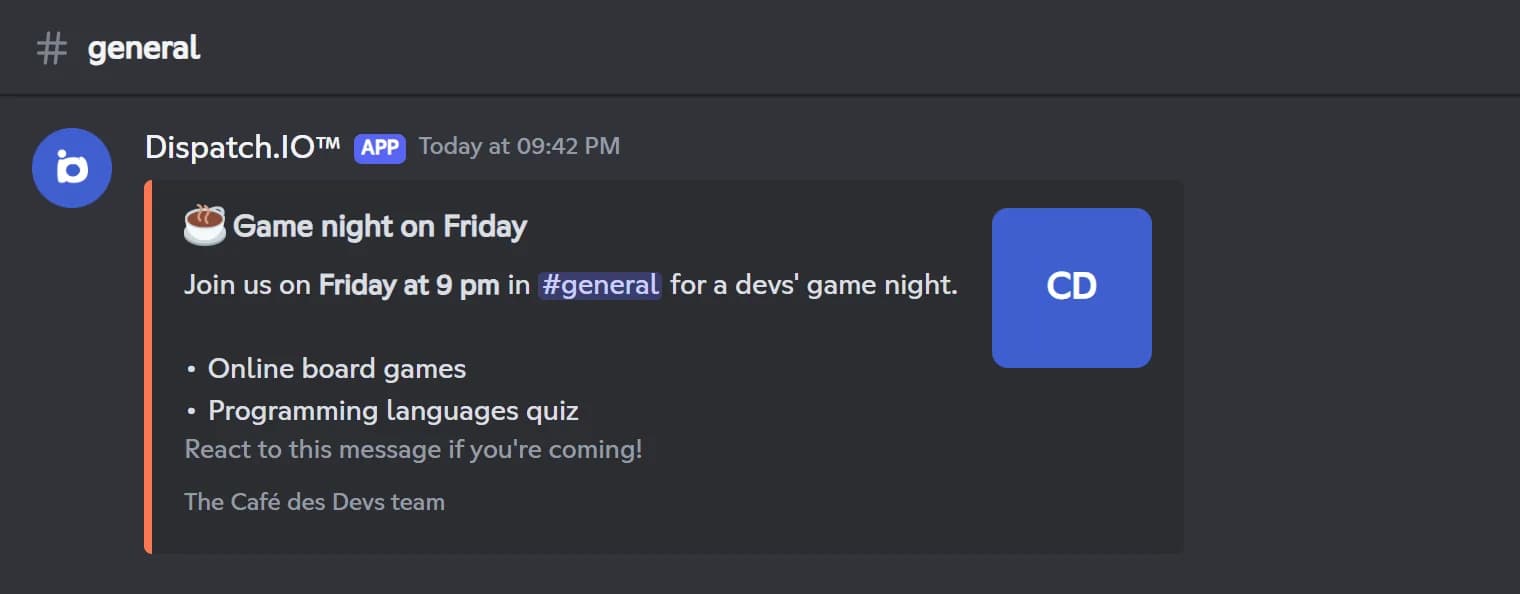Open the CD thumbnail image
Screen dimensions: 1520x594
click(1072, 288)
